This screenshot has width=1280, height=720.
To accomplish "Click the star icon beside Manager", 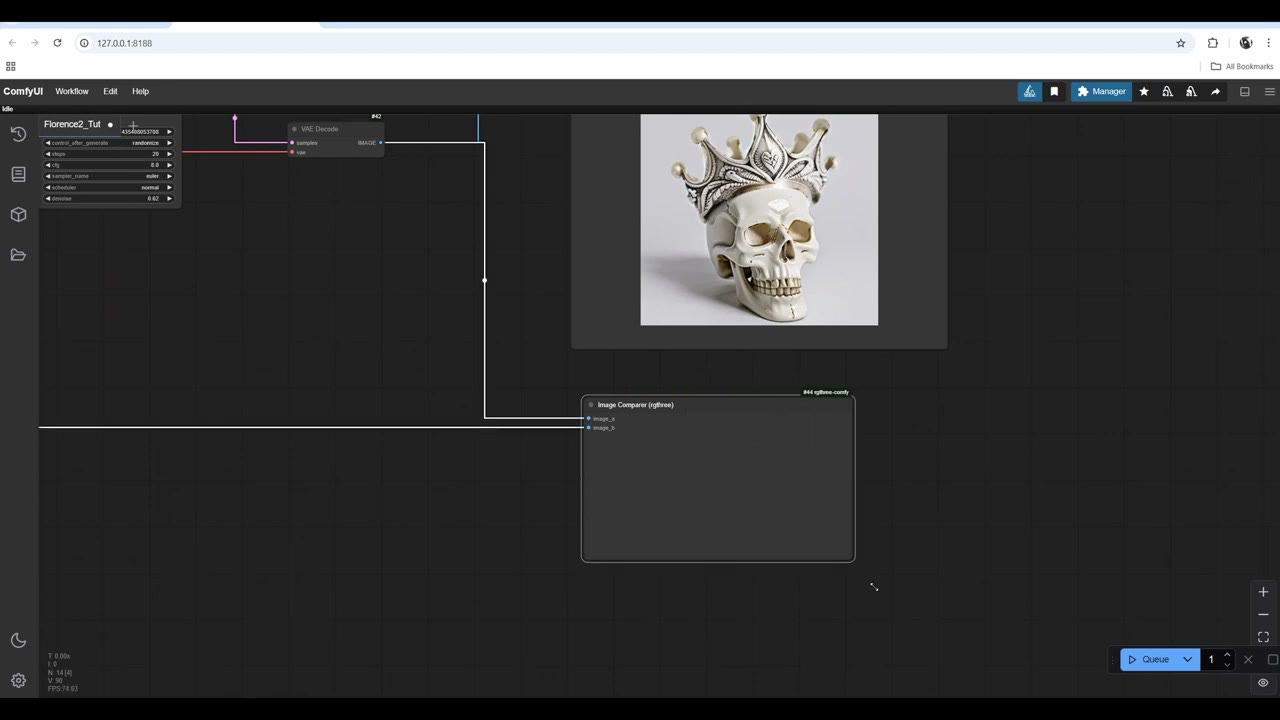I will pos(1144,91).
